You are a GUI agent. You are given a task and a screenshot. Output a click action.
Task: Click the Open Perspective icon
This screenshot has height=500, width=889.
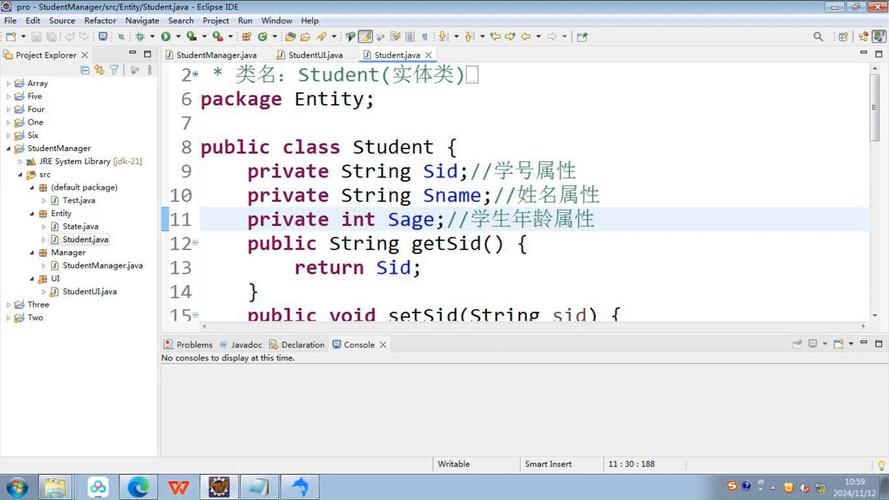843,37
